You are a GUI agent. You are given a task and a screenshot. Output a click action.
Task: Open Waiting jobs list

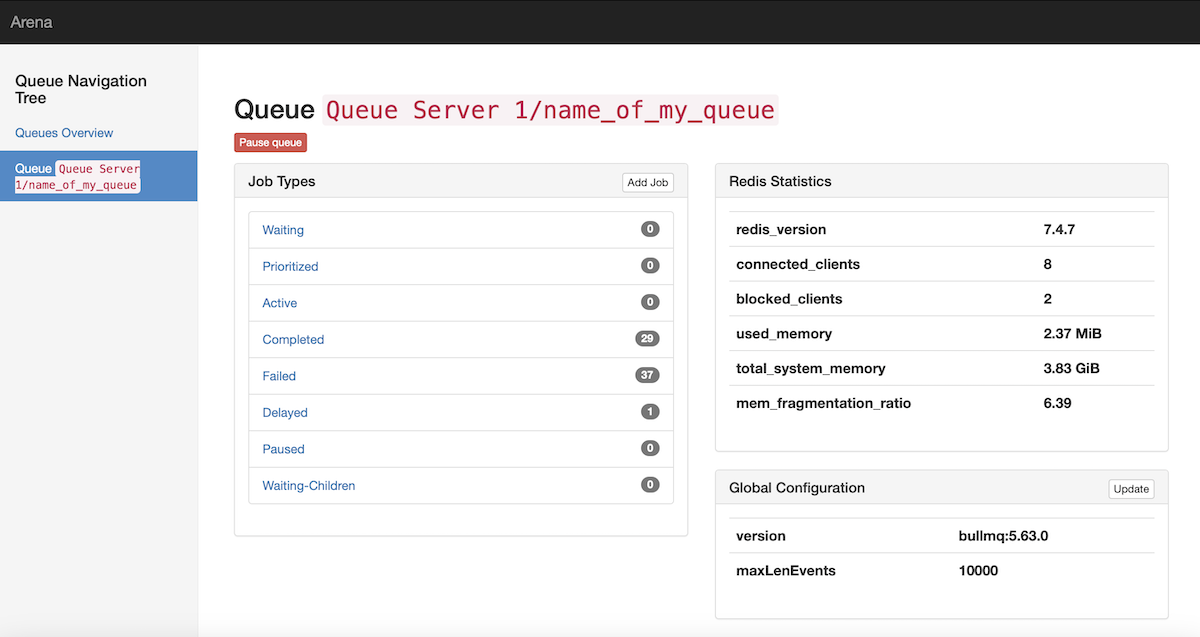[283, 230]
